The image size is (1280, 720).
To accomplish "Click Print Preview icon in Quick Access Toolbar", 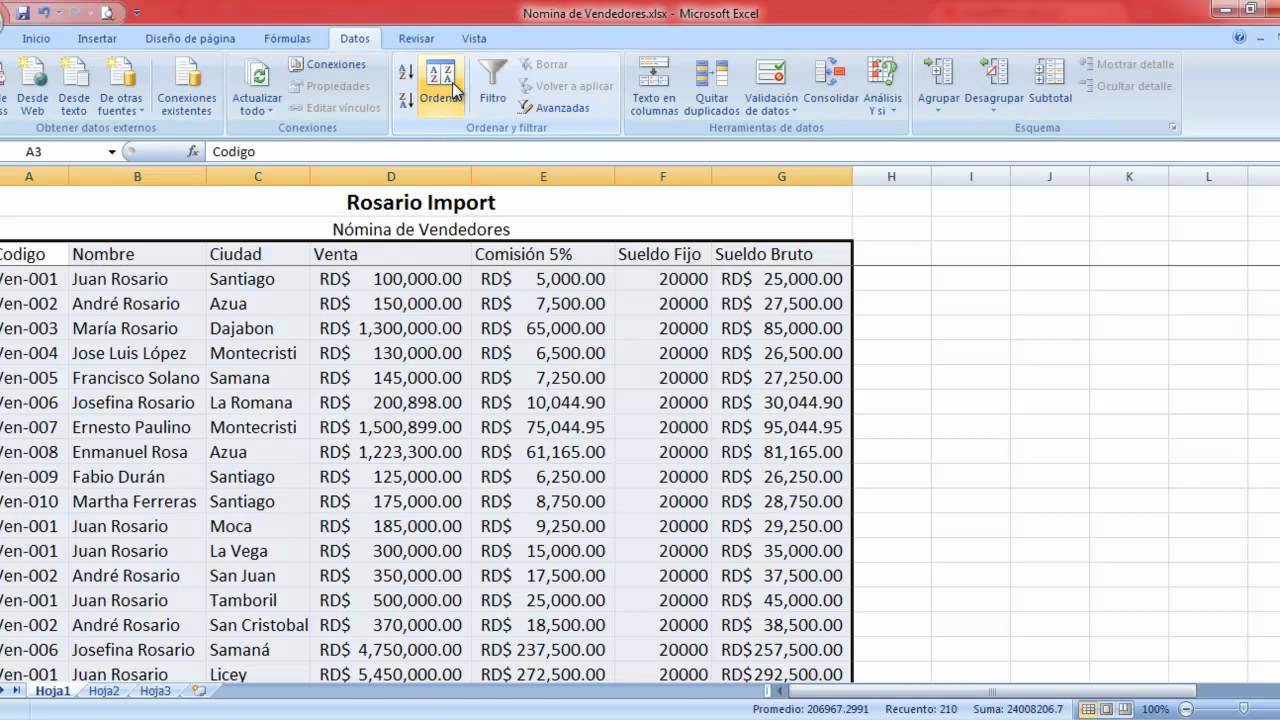I will point(108,14).
